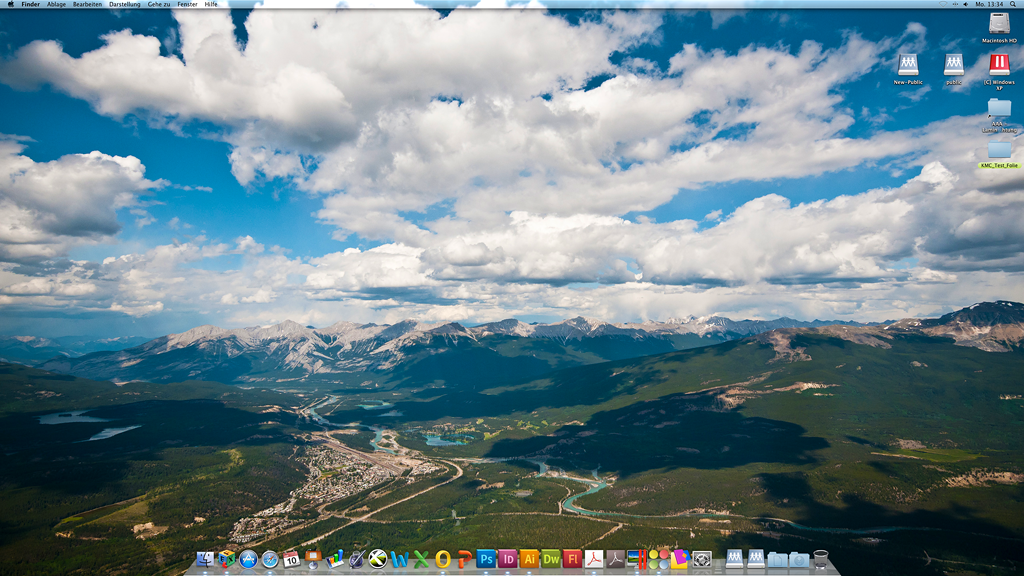The height and width of the screenshot is (576, 1024).
Task: Open the dark Adobe Acrobat Dock icon
Action: point(615,559)
